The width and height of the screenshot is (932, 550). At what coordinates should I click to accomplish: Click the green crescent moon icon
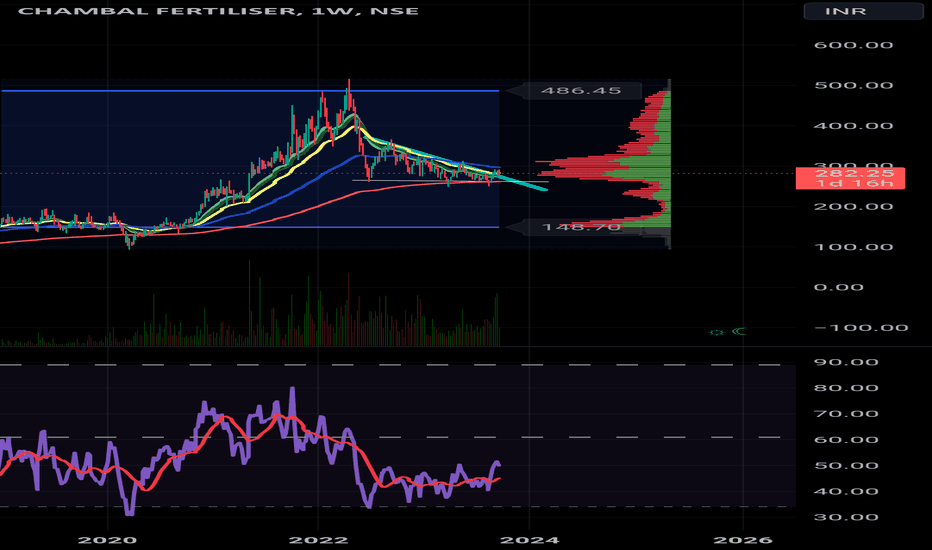click(x=739, y=331)
